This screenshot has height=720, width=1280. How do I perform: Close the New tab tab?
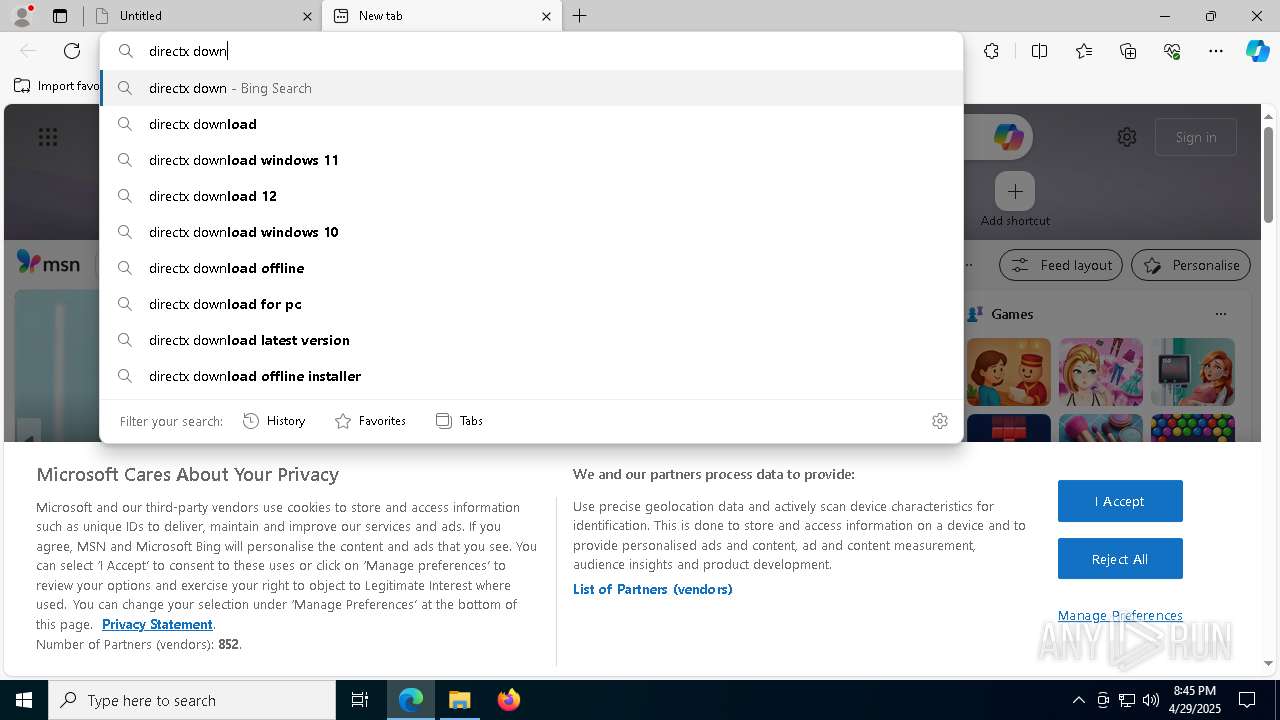coord(546,16)
